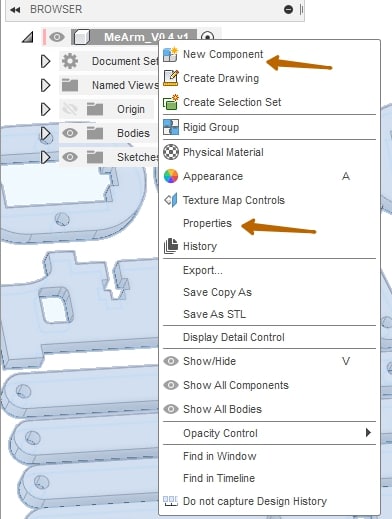Image resolution: width=392 pixels, height=519 pixels.
Task: Collapse browser panel with double-arrow icon
Action: coord(15,10)
